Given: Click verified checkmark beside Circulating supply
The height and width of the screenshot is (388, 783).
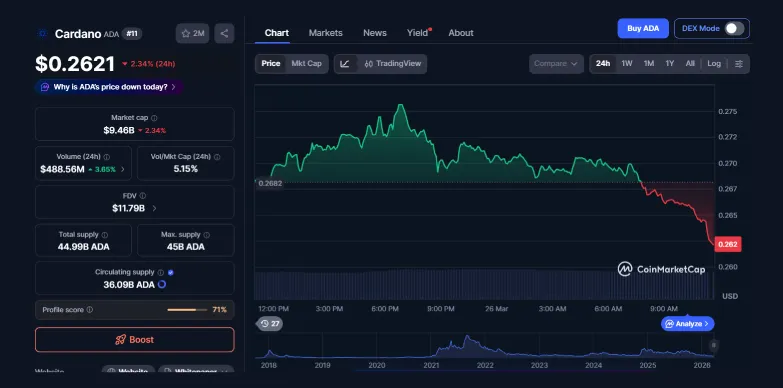Looking at the screenshot, I should (x=171, y=273).
